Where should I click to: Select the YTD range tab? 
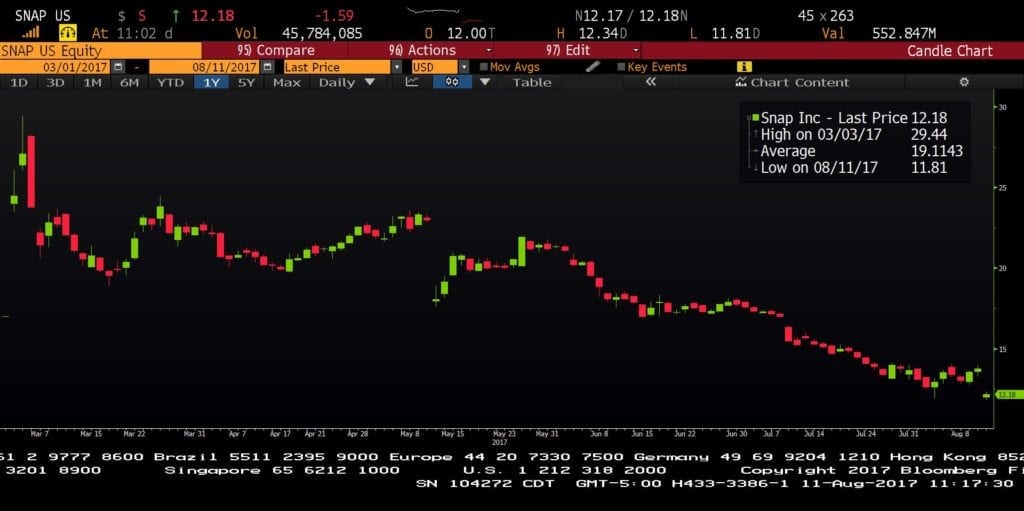(171, 82)
